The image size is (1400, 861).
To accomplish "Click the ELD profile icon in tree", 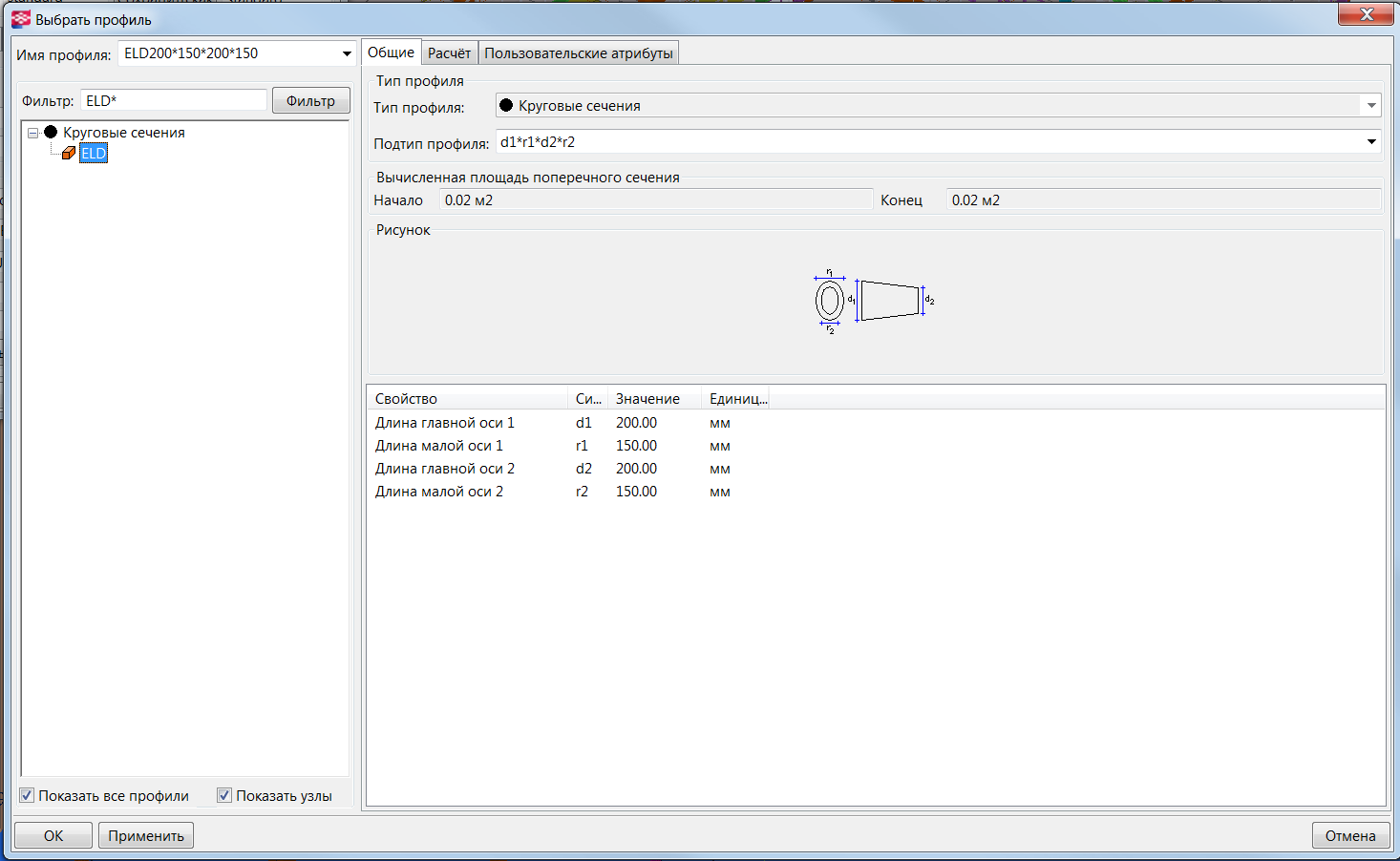I will click(x=69, y=153).
